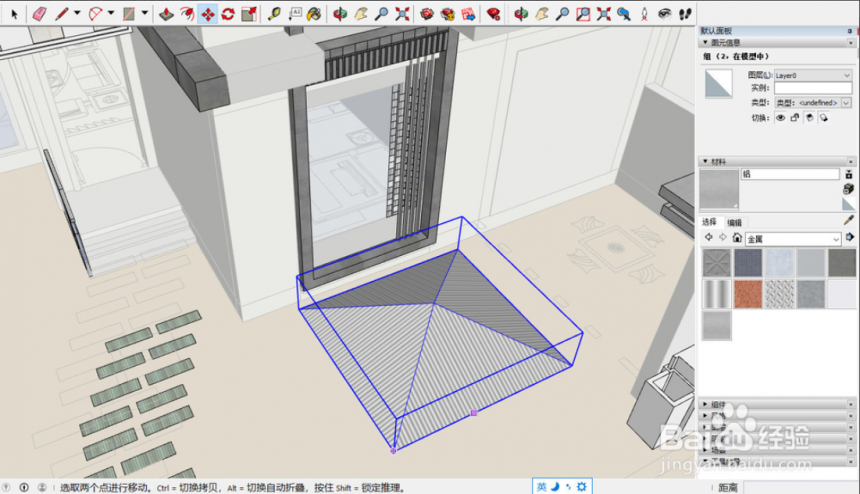Toggle the Receive Shadows option
The image size is (860, 494).
pos(809,118)
